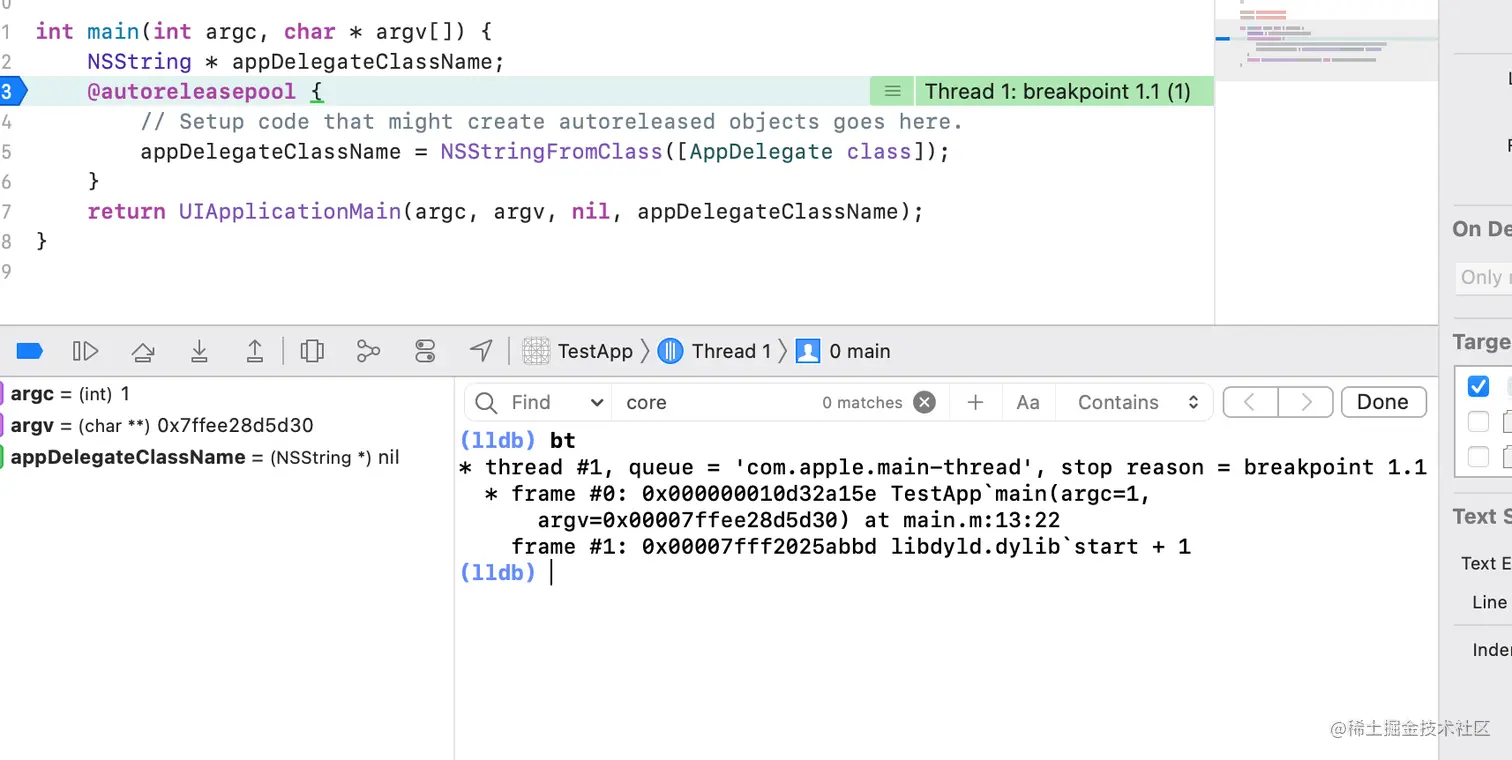Screen dimensions: 1512x760
Task: Step over the current line
Action: coord(143,351)
